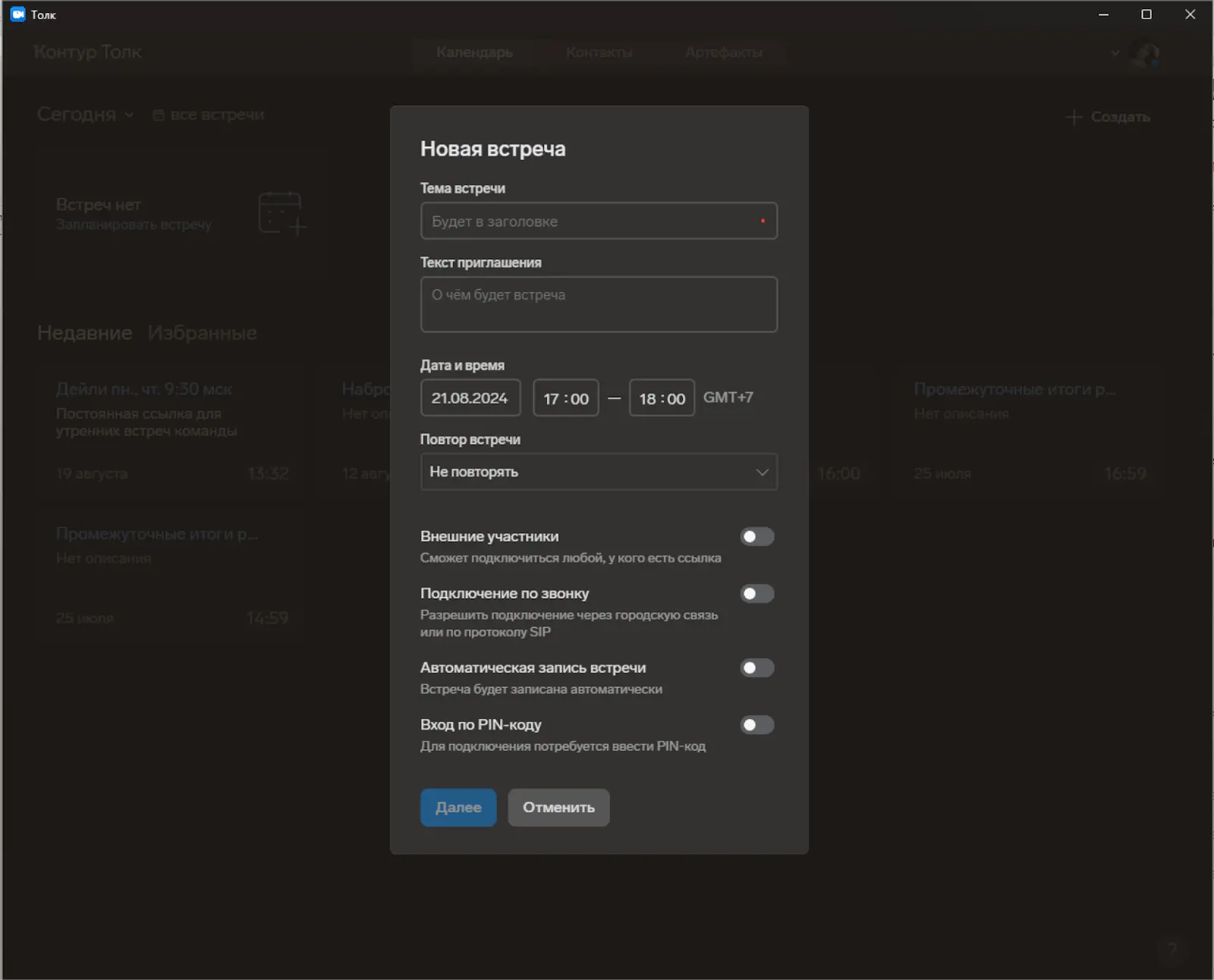Click the plus icon next to Создать
Screen dimensions: 1214x980
tap(1074, 117)
